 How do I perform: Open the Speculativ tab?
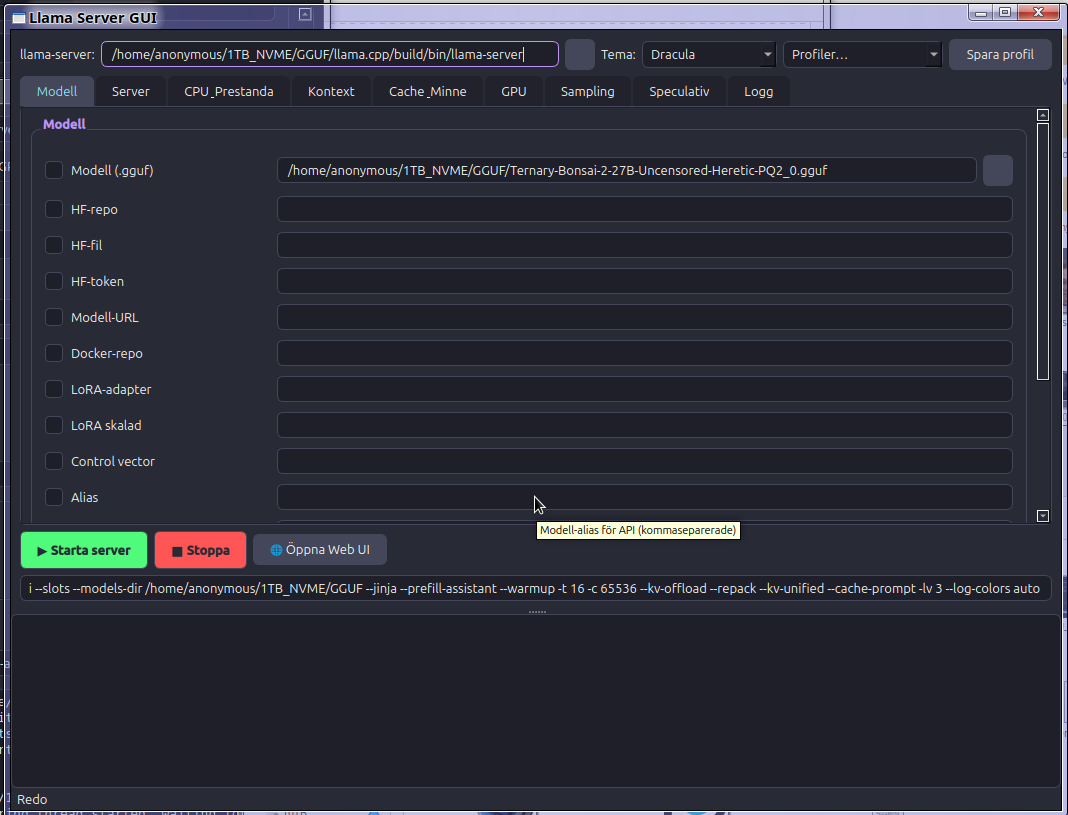(679, 91)
